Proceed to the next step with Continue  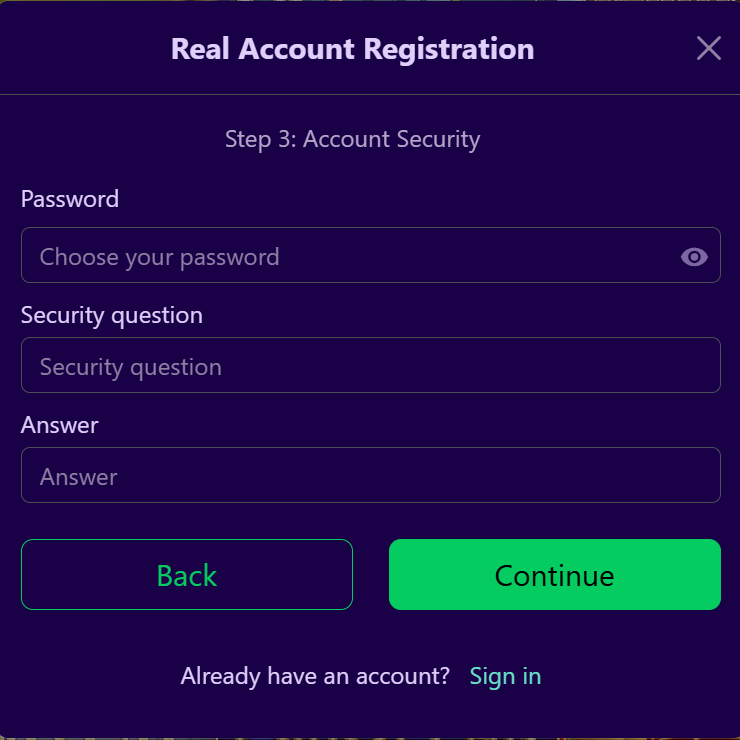pyautogui.click(x=554, y=575)
